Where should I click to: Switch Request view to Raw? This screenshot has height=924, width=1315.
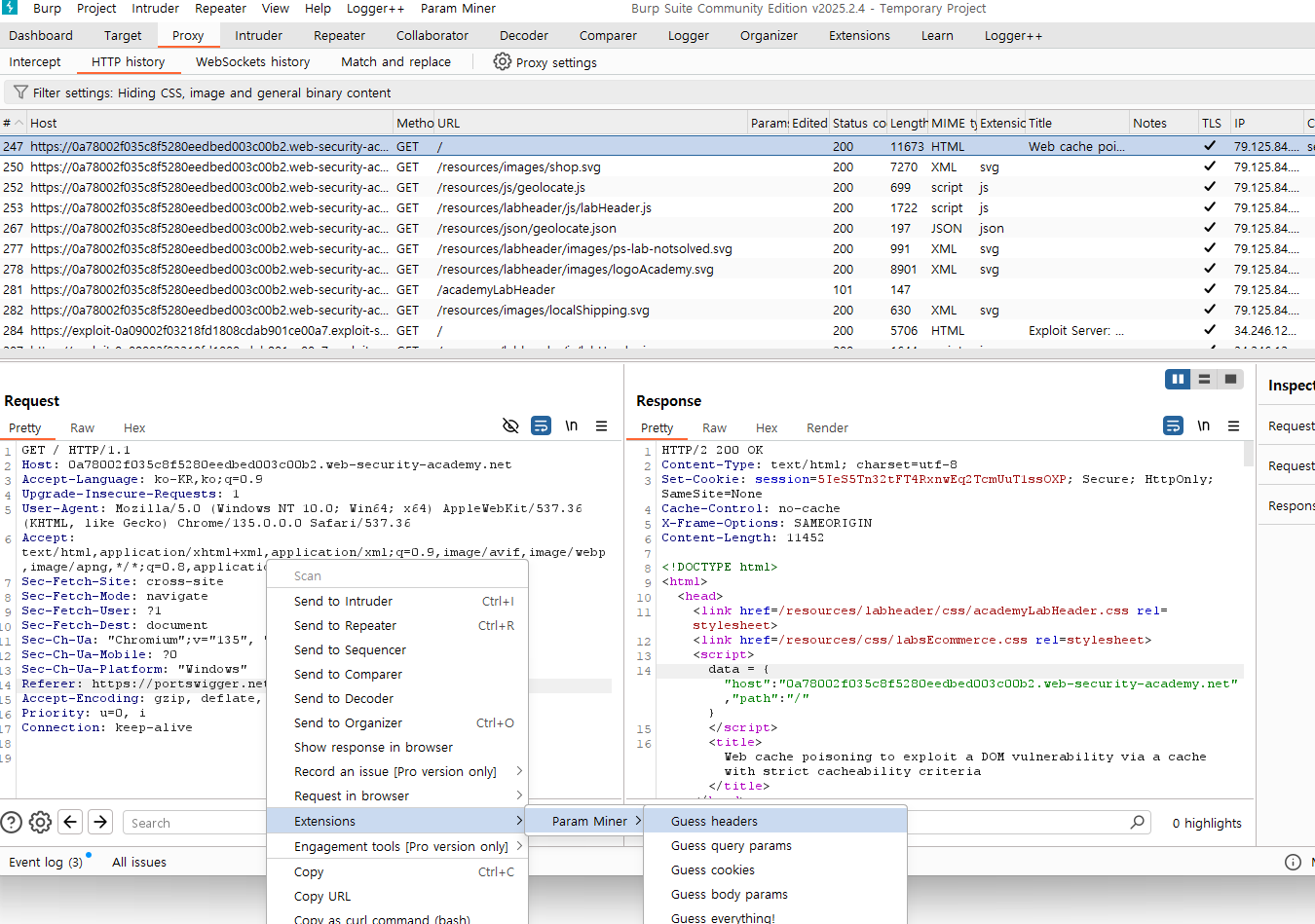(x=82, y=427)
